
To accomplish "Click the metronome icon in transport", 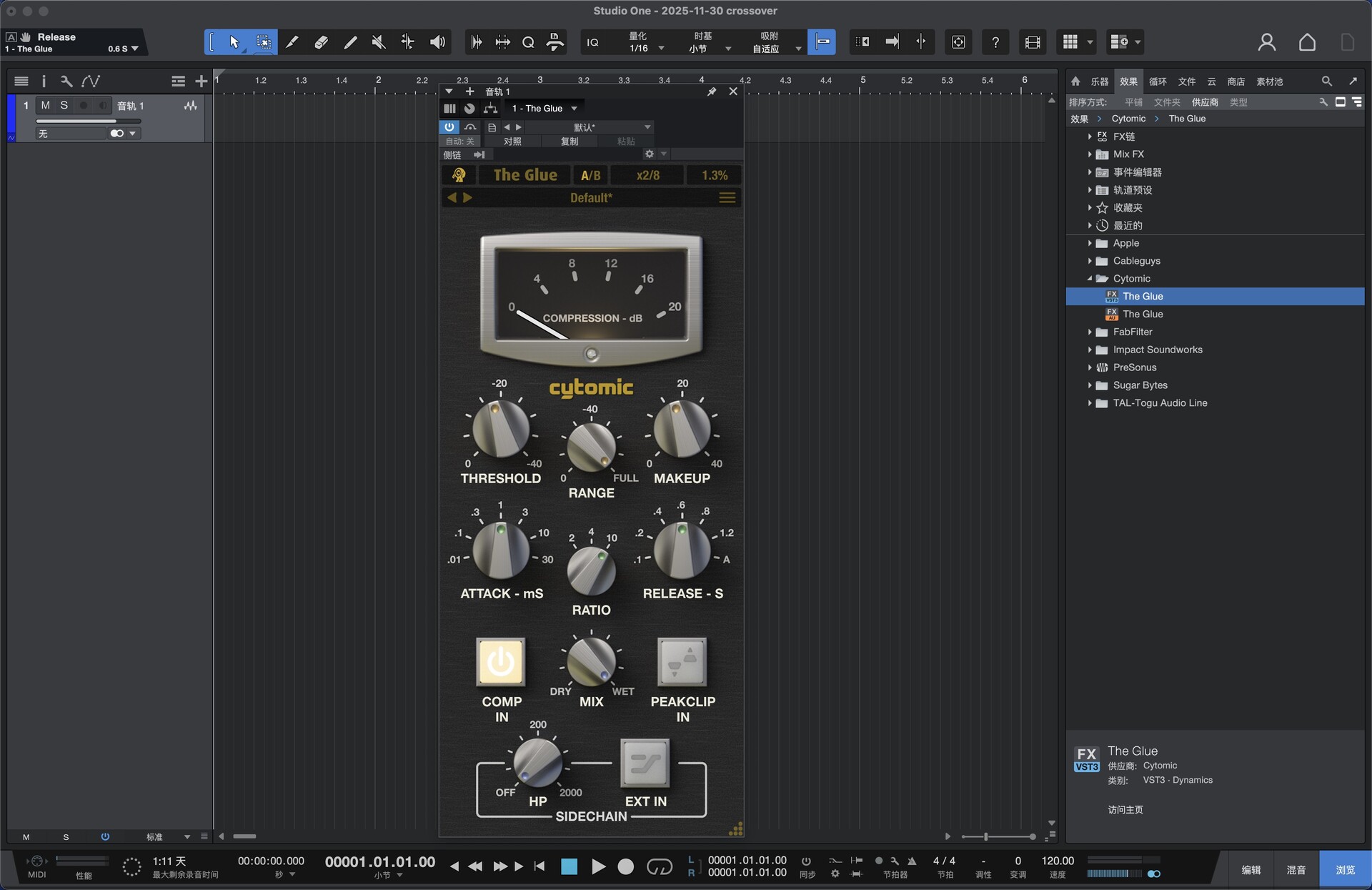I will coord(912,861).
